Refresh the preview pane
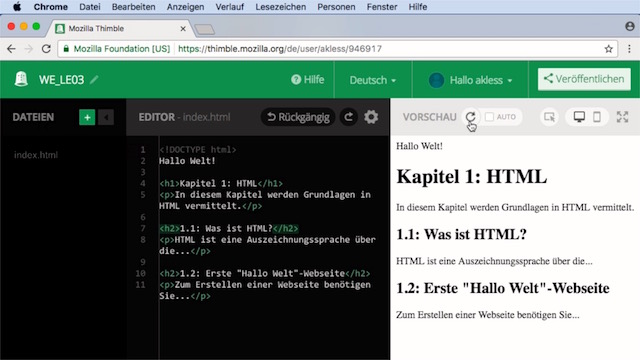640x360 pixels. click(471, 117)
